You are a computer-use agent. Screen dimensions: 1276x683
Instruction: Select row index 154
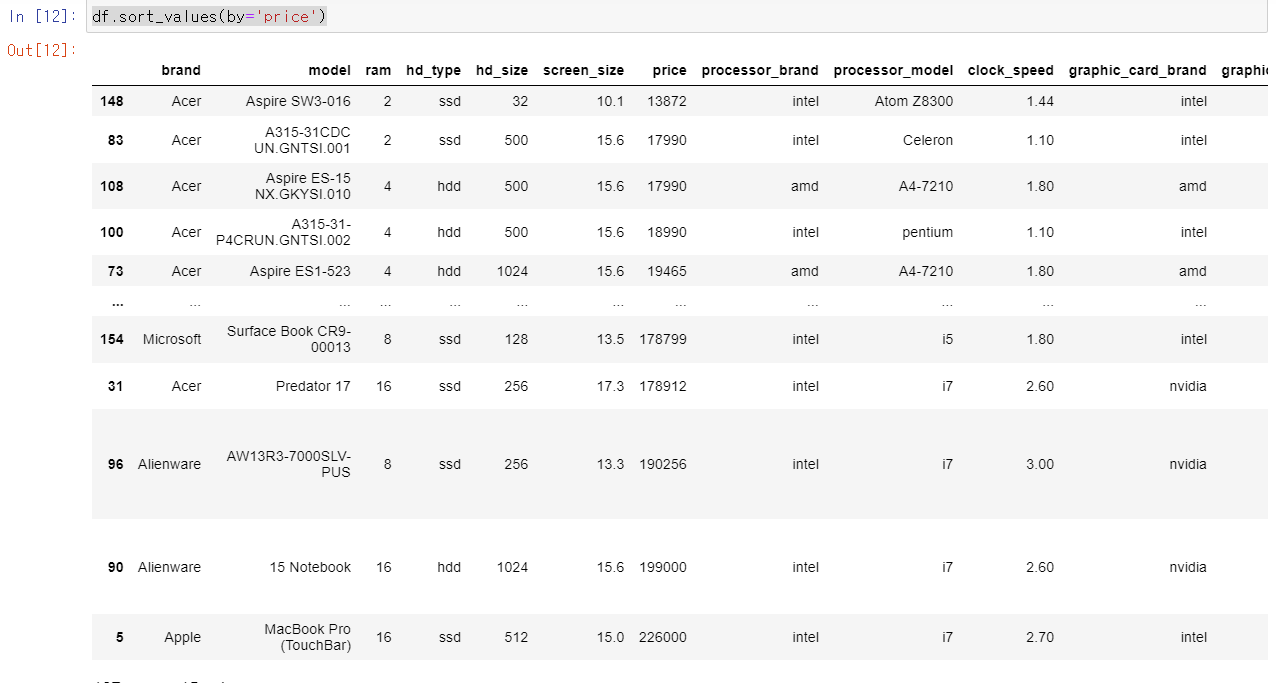[112, 339]
